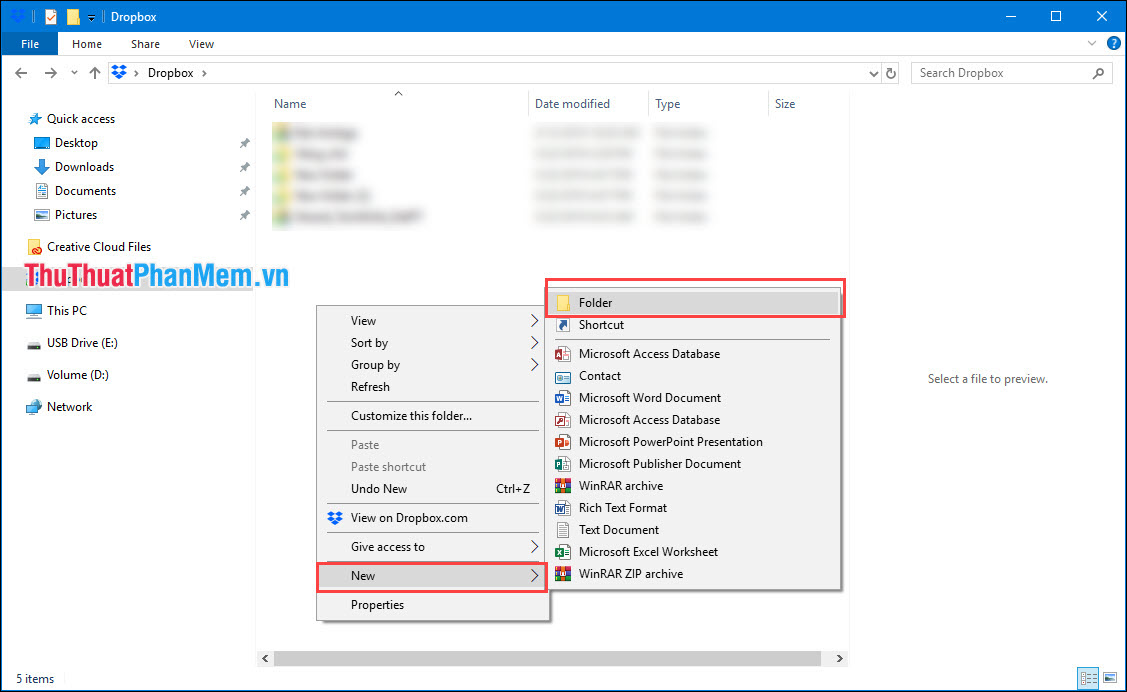Viewport: 1127px width, 692px height.
Task: Expand the Group by submenu
Action: [x=433, y=364]
